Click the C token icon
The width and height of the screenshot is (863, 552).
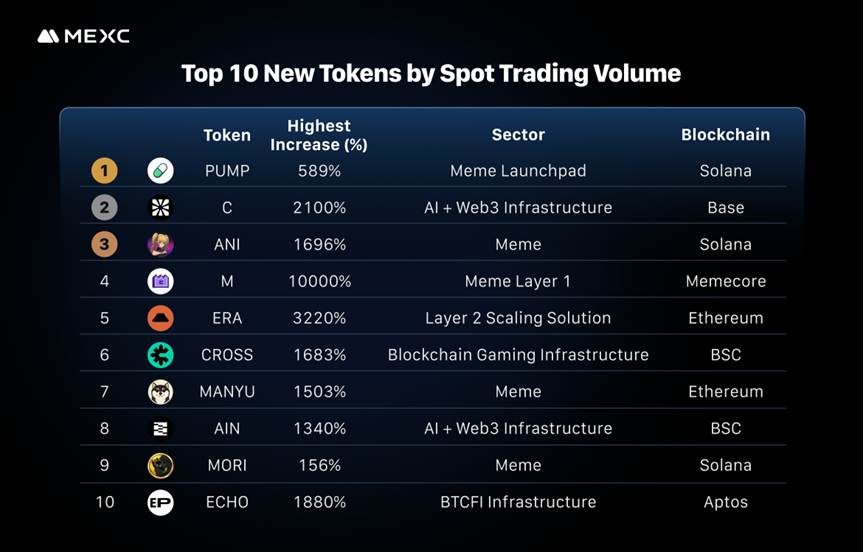pos(160,208)
